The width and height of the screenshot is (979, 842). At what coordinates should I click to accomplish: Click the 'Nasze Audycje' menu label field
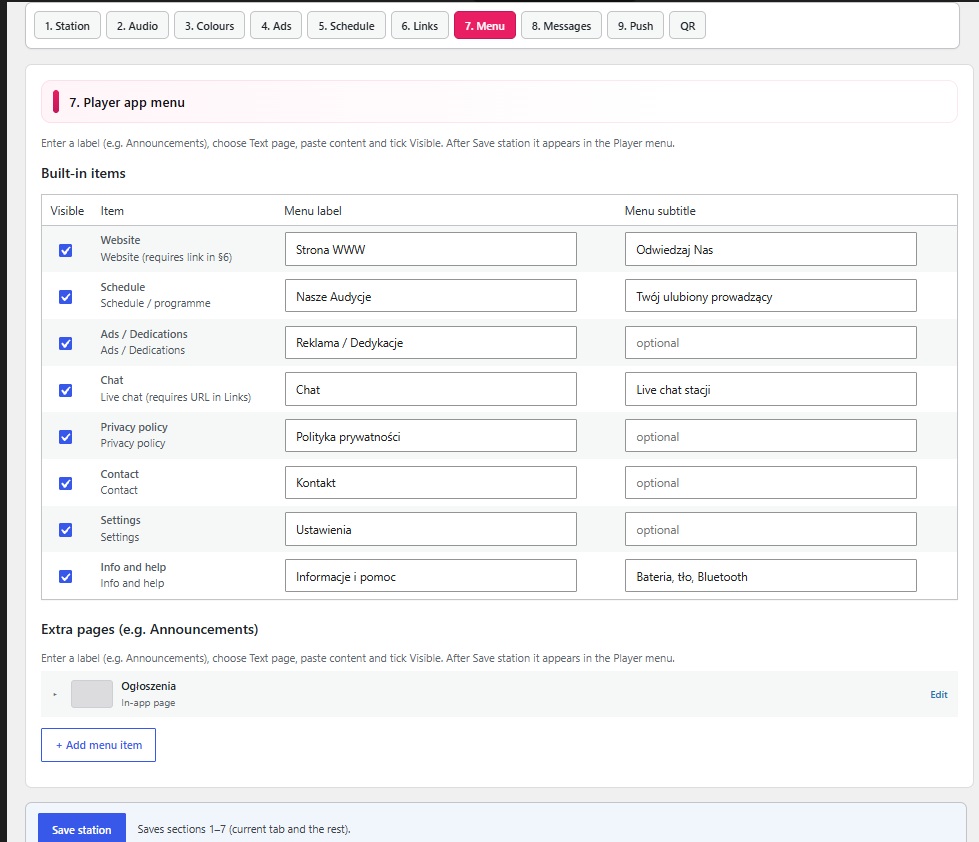pos(431,296)
